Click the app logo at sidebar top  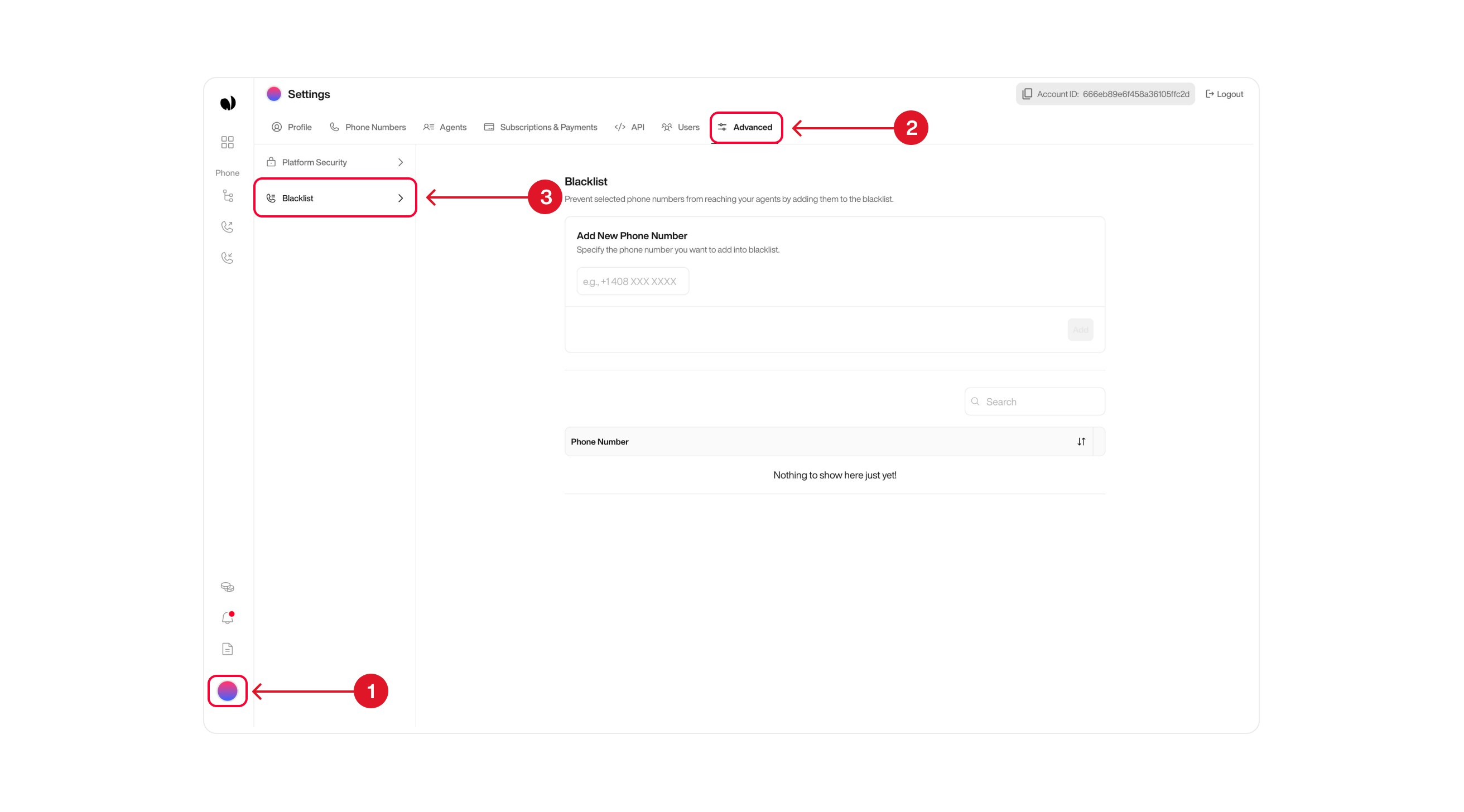click(227, 101)
